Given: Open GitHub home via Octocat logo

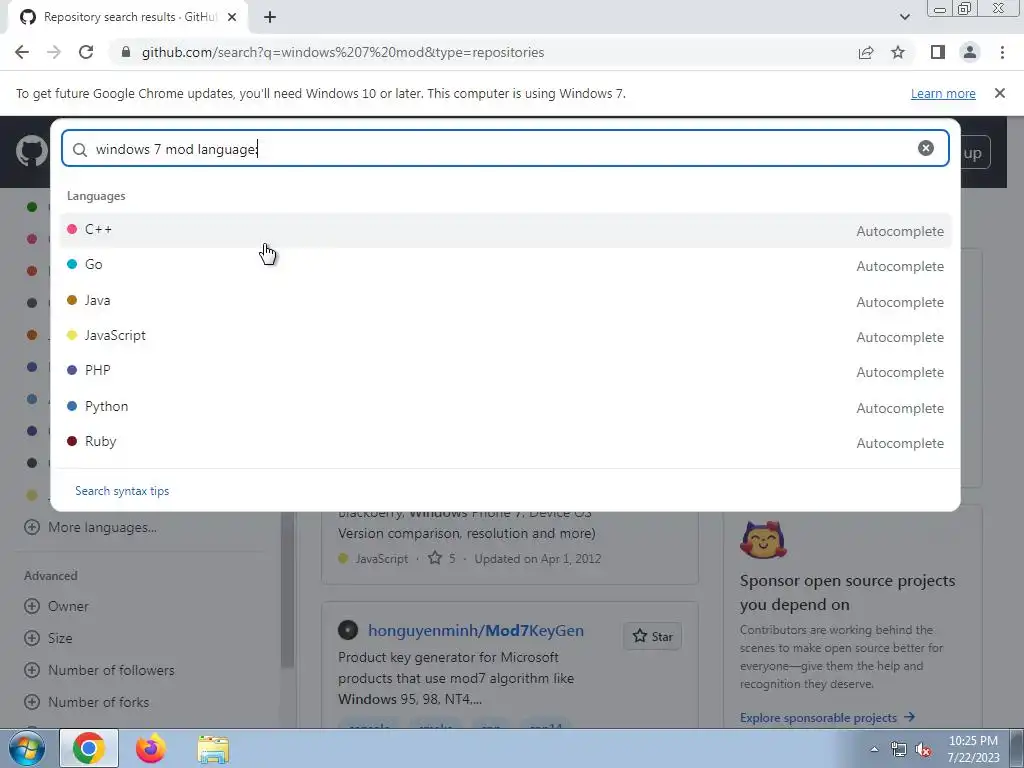Looking at the screenshot, I should tap(31, 152).
